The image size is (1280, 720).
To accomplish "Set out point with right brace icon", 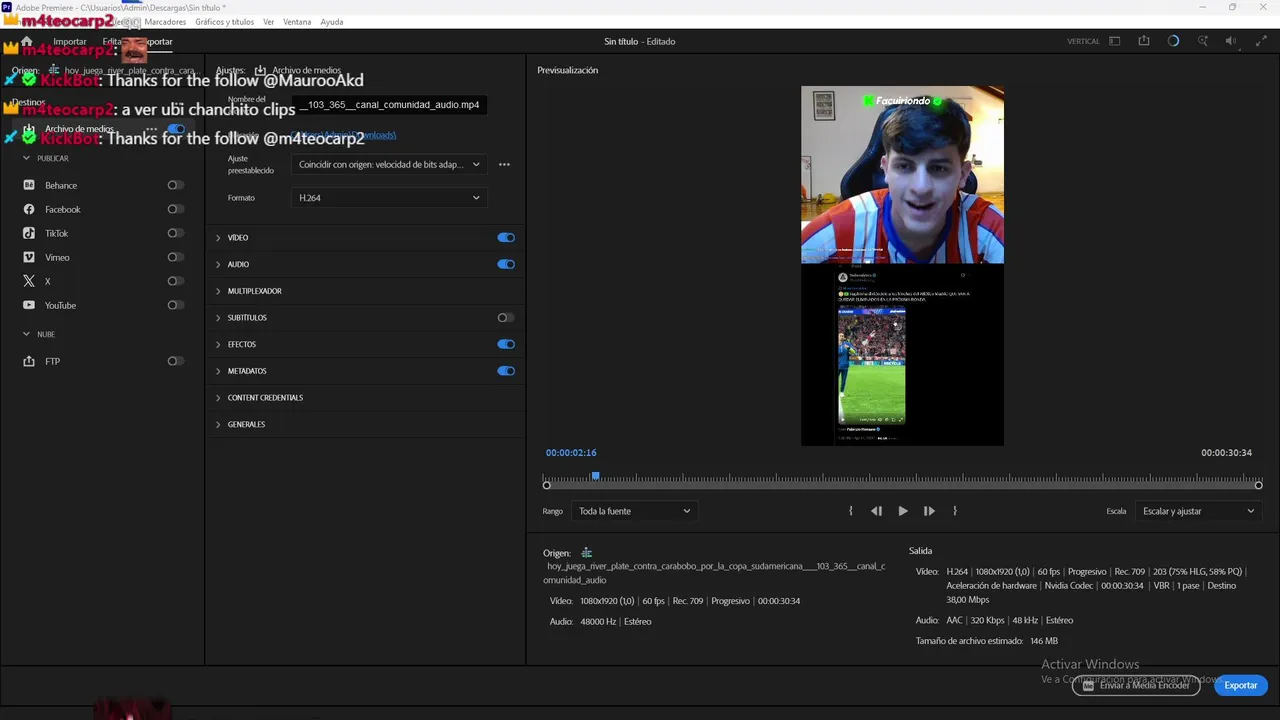I will [x=955, y=511].
